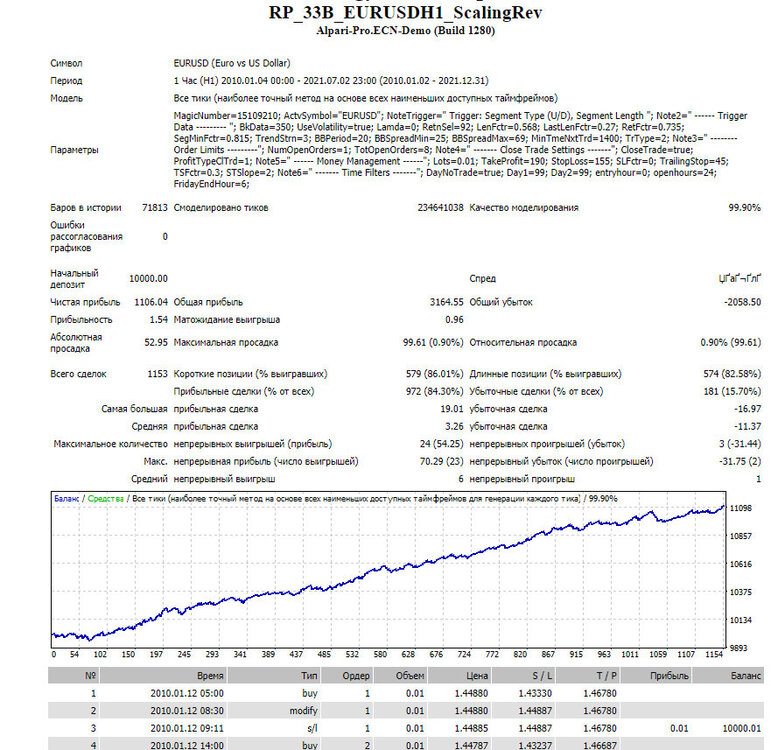Select the Модель row description text
Screen dimensions: 771x750
pyautogui.click(x=365, y=98)
